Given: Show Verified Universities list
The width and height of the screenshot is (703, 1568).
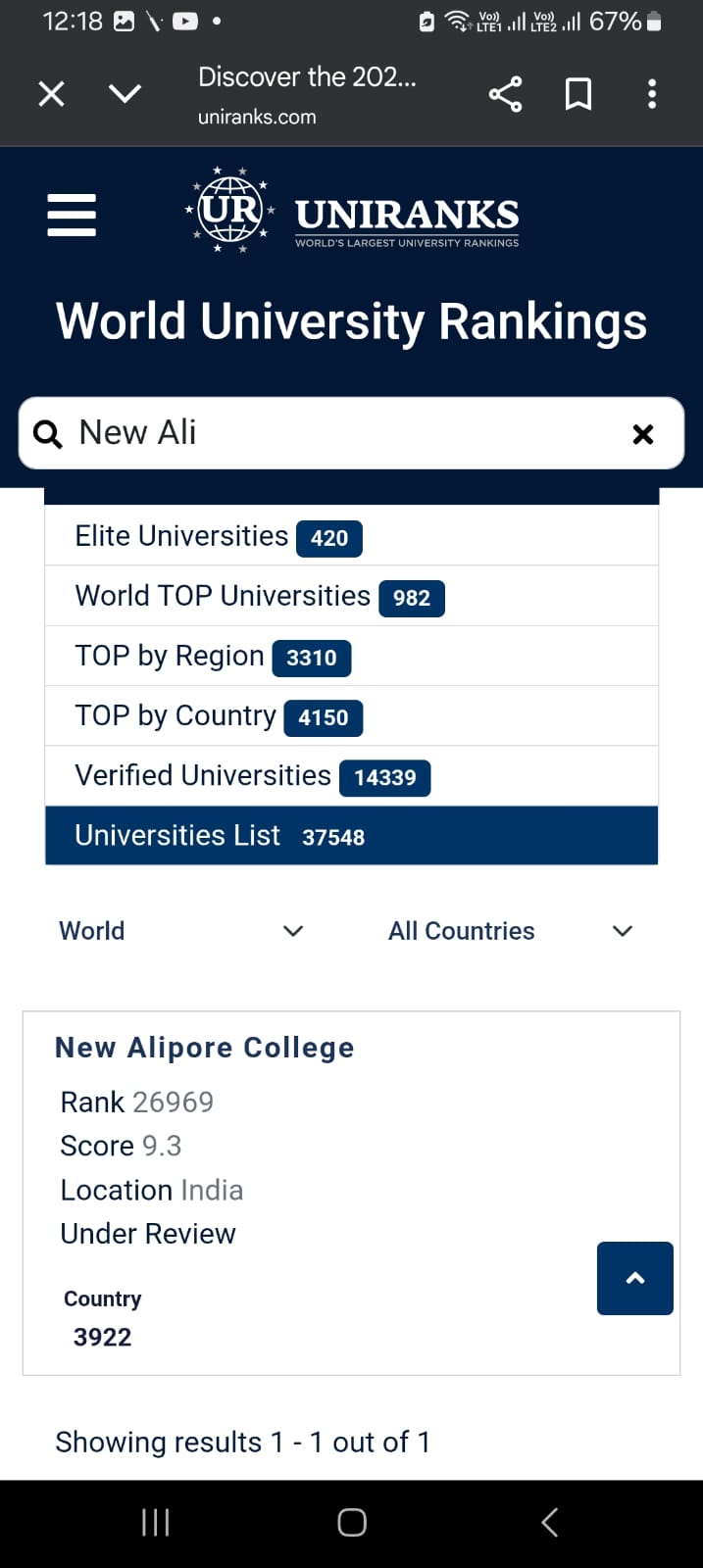Looking at the screenshot, I should click(252, 776).
